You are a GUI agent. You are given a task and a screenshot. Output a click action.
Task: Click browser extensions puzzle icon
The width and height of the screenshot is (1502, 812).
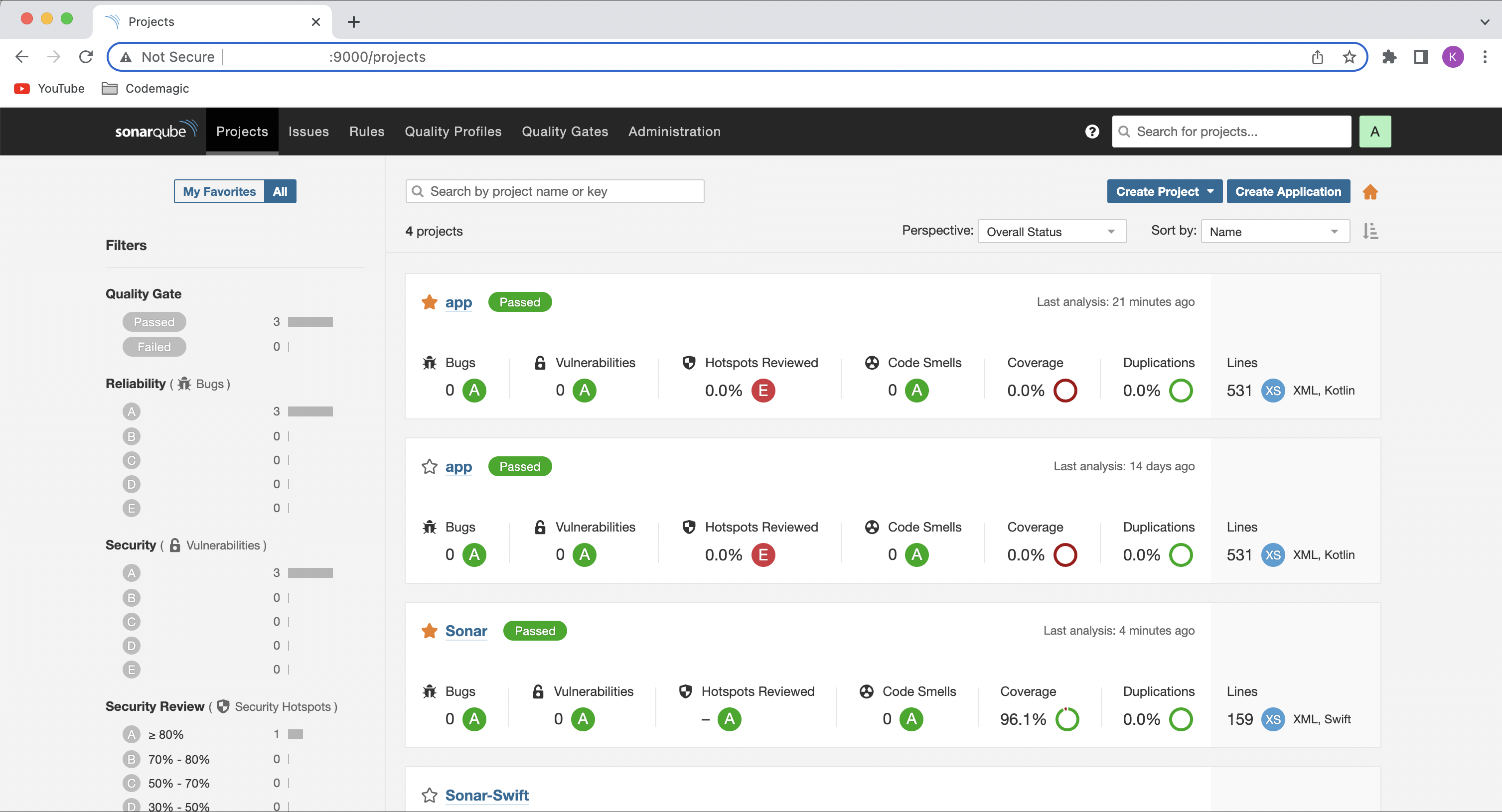(x=1389, y=57)
